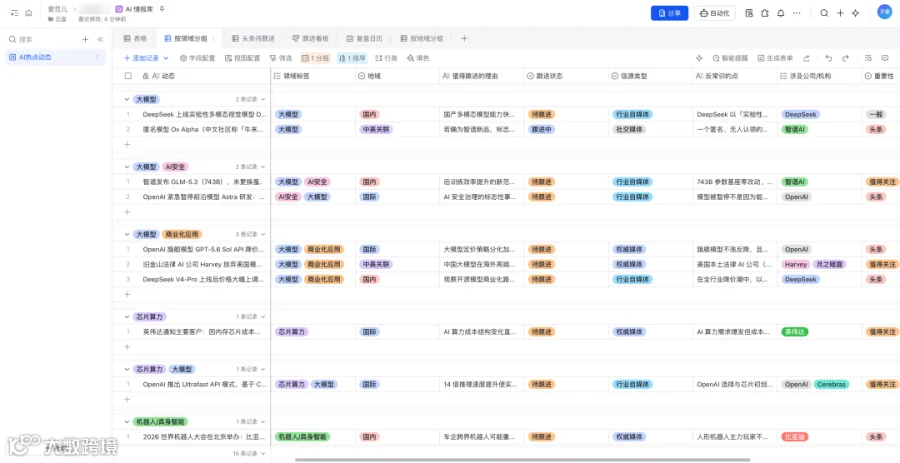
Task: Switch to the 按地域分组 view tab
Action: pyautogui.click(x=422, y=38)
